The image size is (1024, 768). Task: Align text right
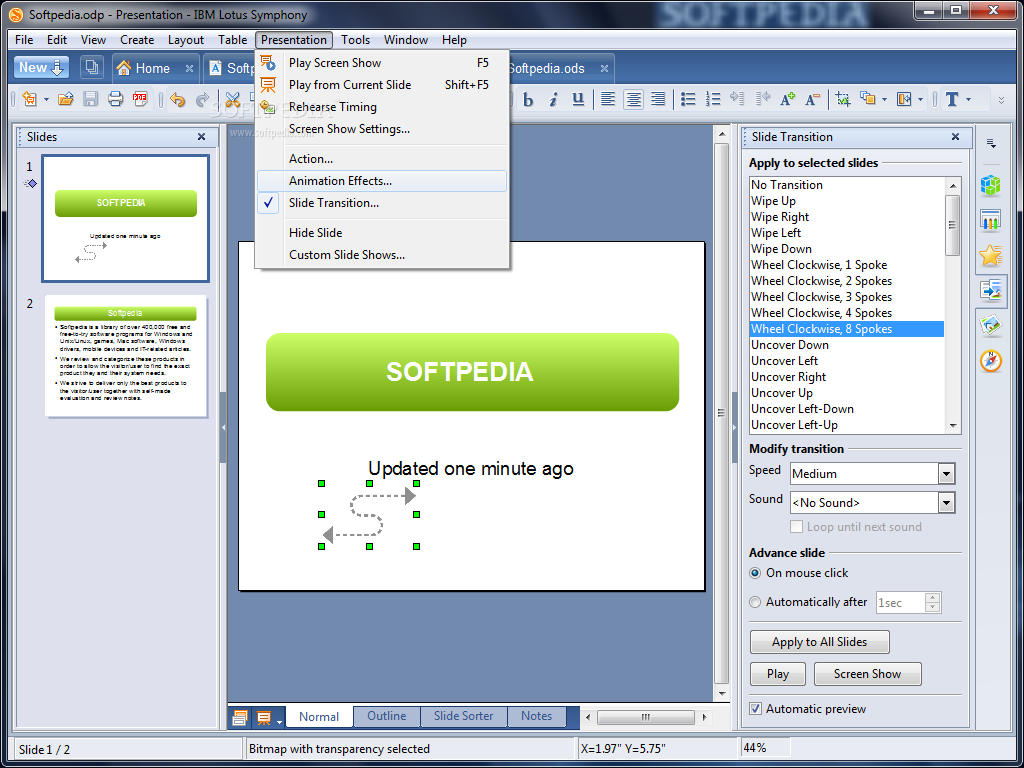[x=658, y=99]
